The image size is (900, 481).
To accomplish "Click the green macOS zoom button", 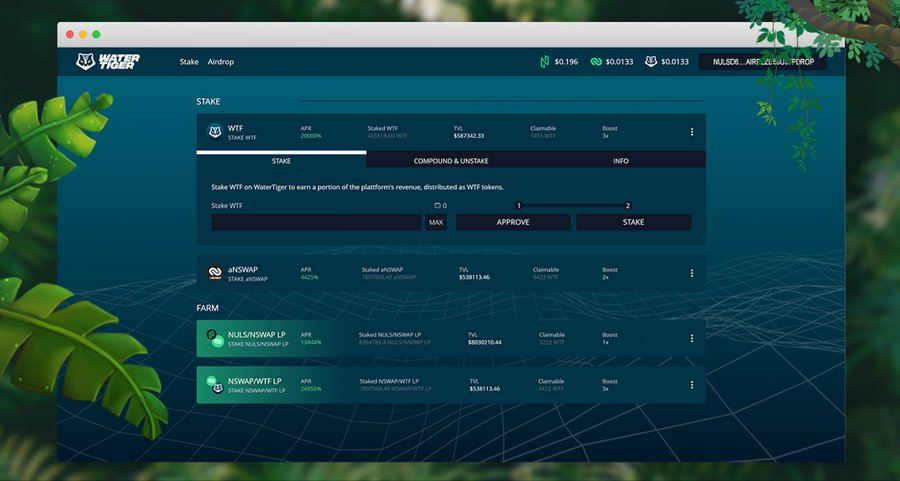I will (96, 34).
